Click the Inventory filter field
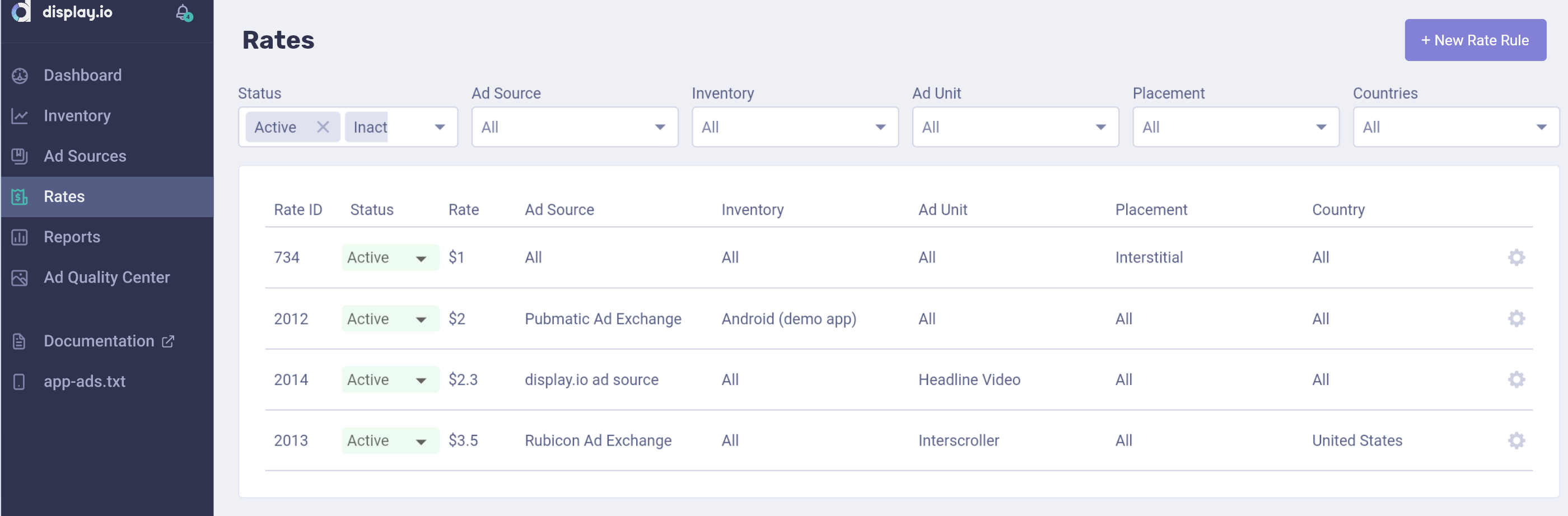 tap(794, 127)
